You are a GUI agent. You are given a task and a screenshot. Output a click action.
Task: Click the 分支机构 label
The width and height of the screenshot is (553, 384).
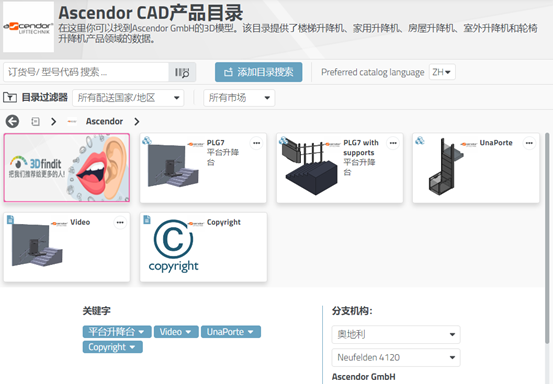tap(352, 311)
